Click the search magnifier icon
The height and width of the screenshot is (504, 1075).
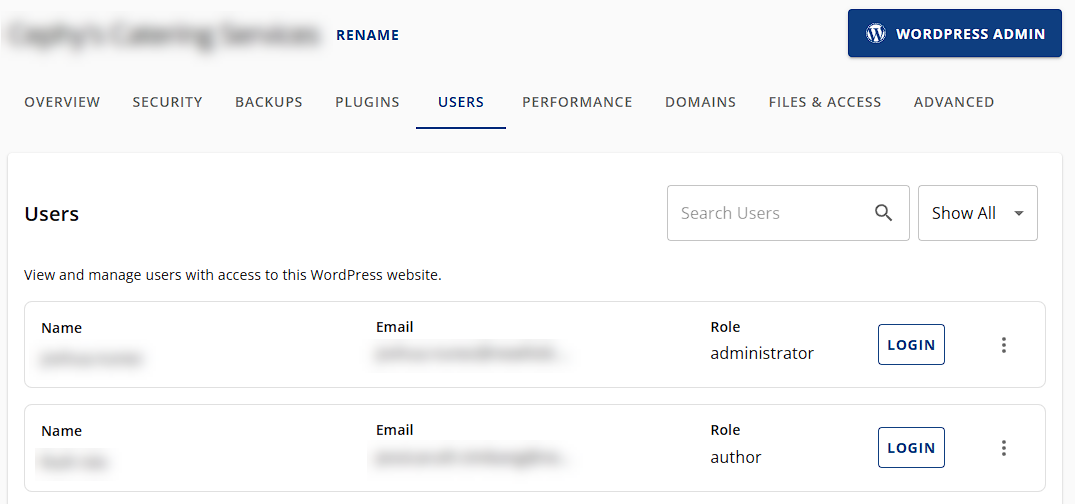[x=883, y=213]
